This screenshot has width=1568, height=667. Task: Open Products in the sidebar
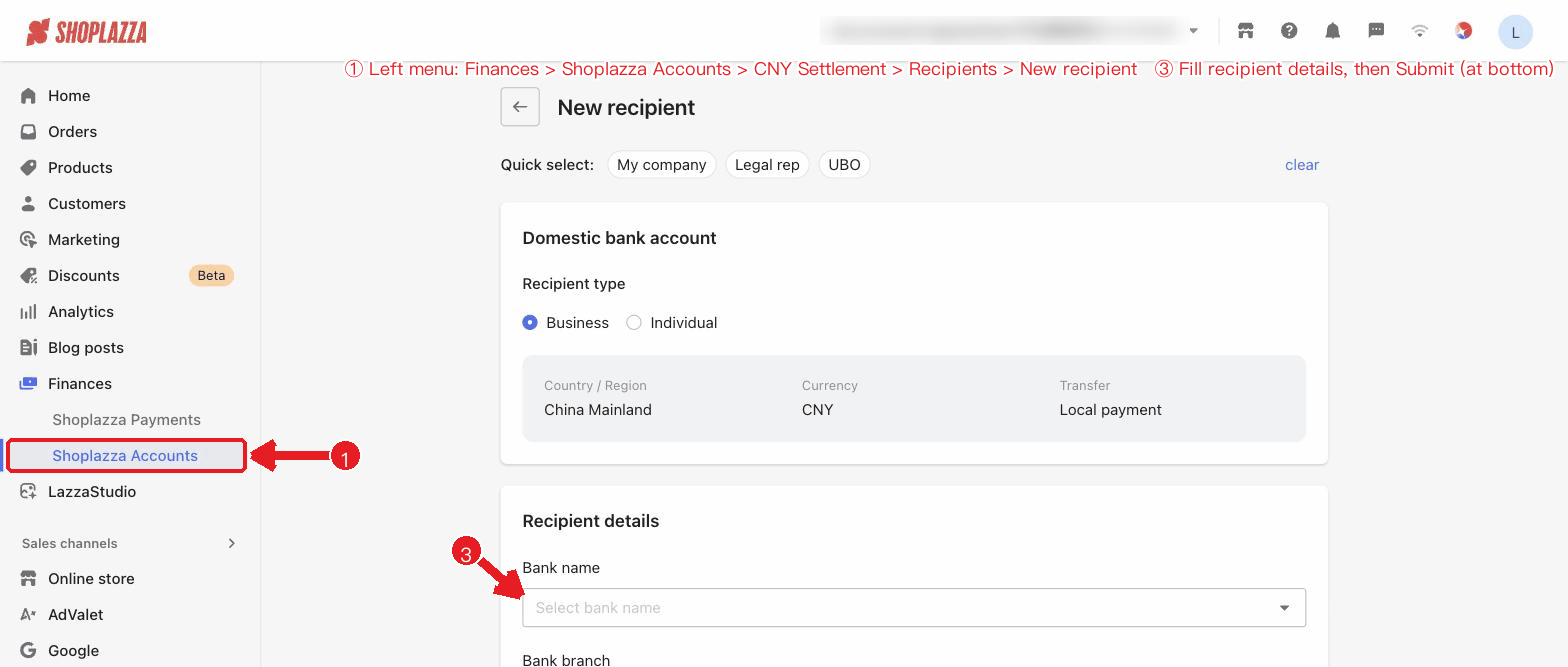[80, 168]
